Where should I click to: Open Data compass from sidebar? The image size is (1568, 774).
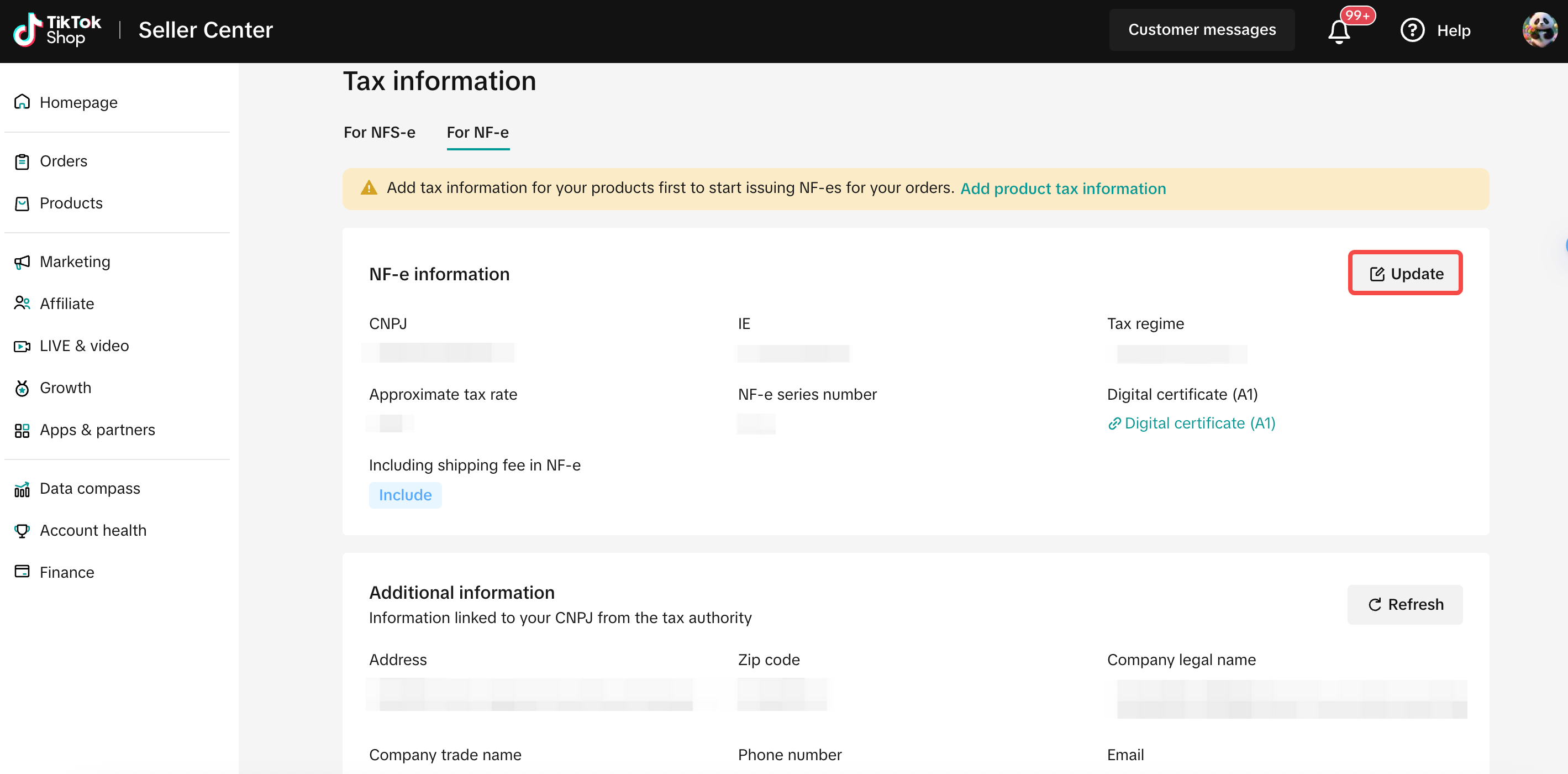pos(90,488)
